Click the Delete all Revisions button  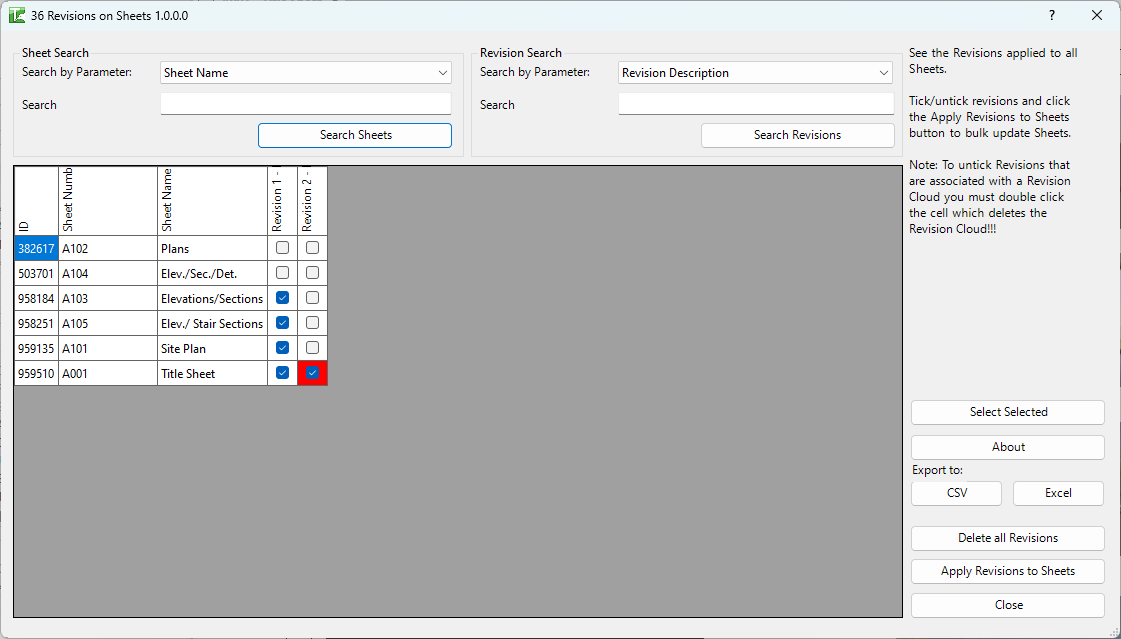click(x=1007, y=538)
